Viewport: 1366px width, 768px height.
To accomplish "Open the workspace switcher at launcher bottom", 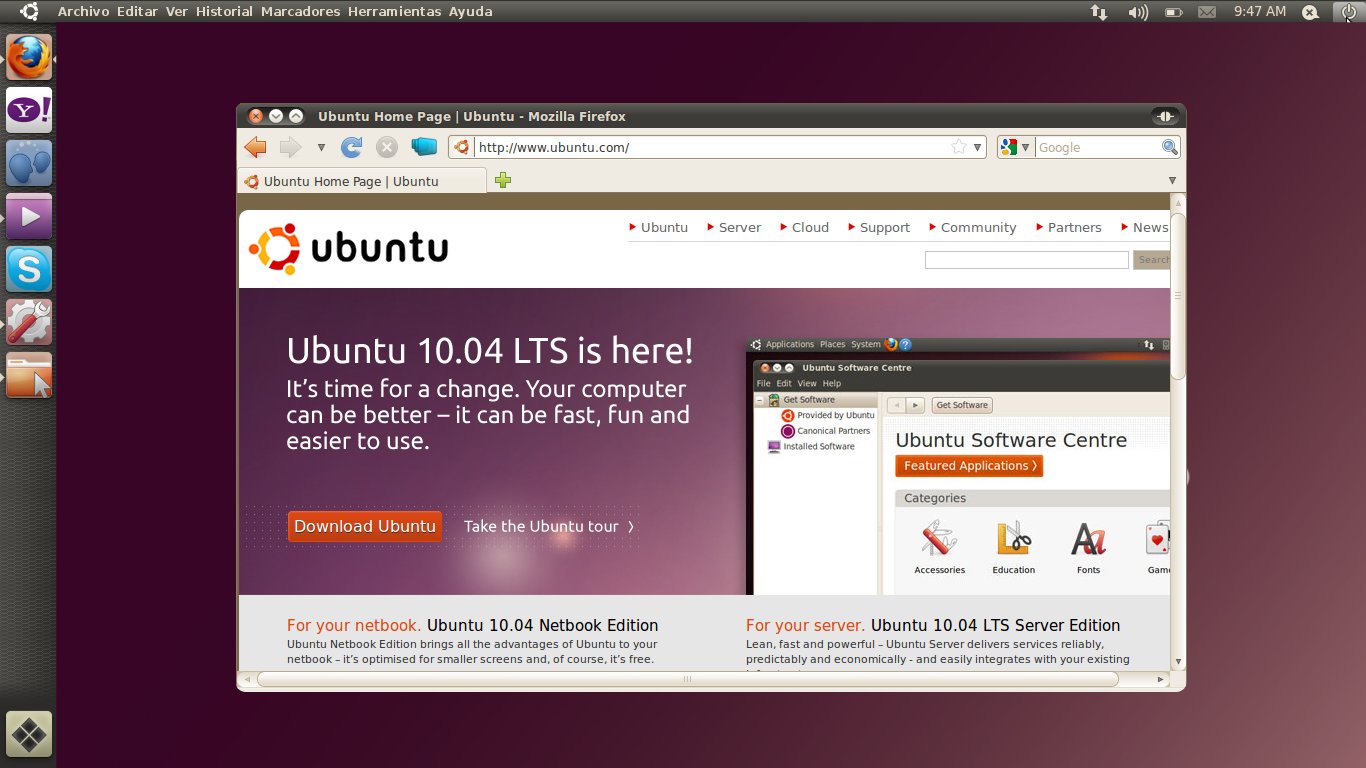I will [29, 734].
